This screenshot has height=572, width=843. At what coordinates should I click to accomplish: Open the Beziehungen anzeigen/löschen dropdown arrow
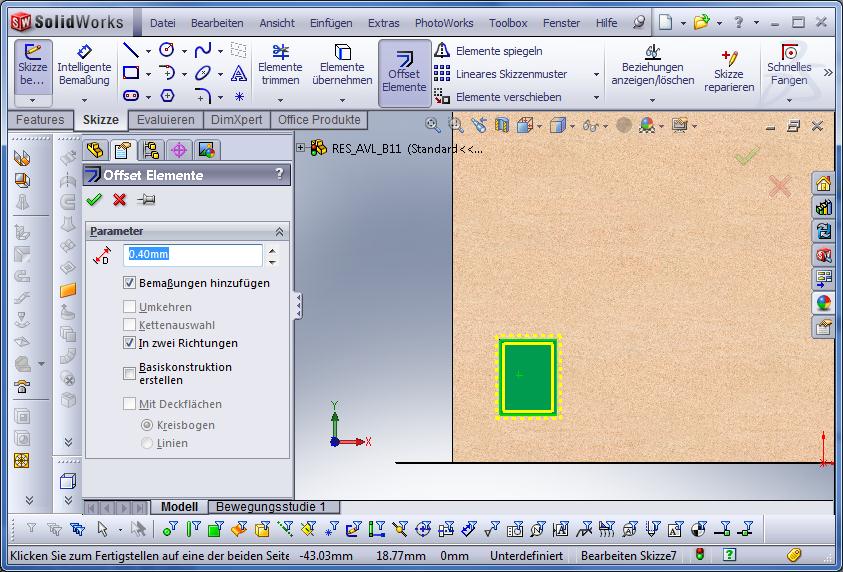coord(652,99)
